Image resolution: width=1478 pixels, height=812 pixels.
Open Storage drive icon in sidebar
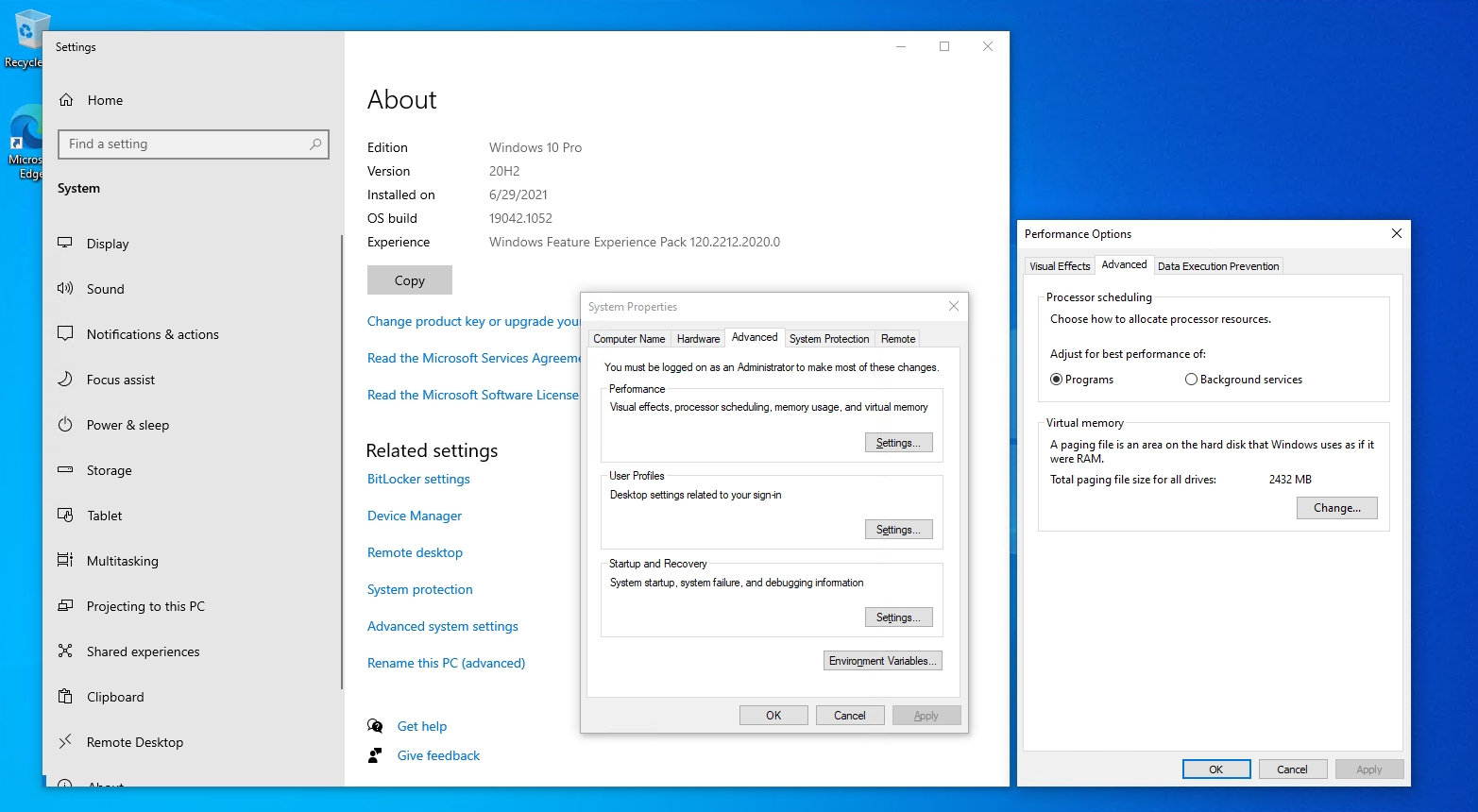65,469
